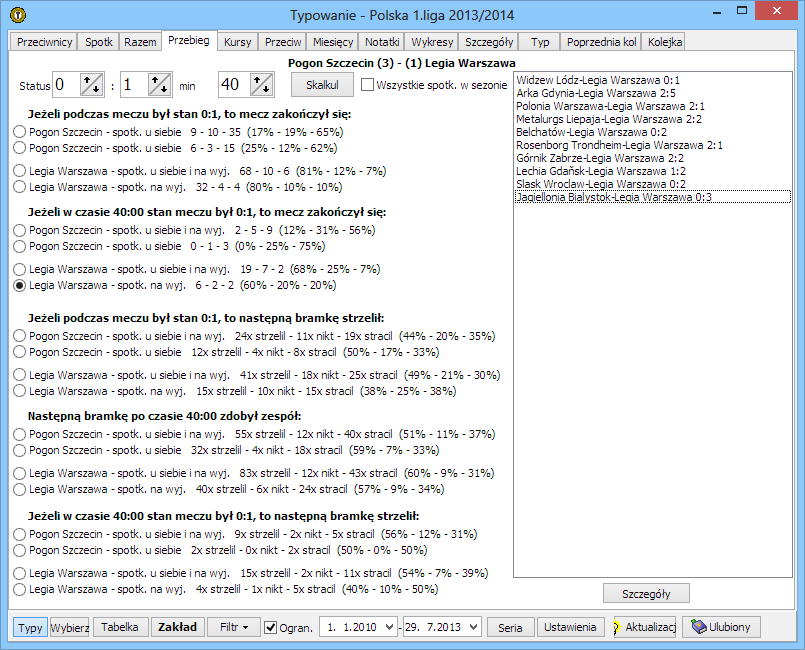
Task: Open the start date 1.1.2010 dropdown arrow
Action: [389, 627]
